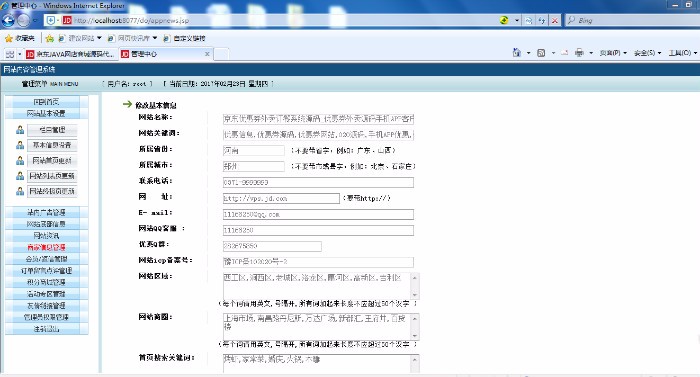The image size is (700, 377).
Task: Click the green security report icon in the address bar
Action: tap(504, 21)
